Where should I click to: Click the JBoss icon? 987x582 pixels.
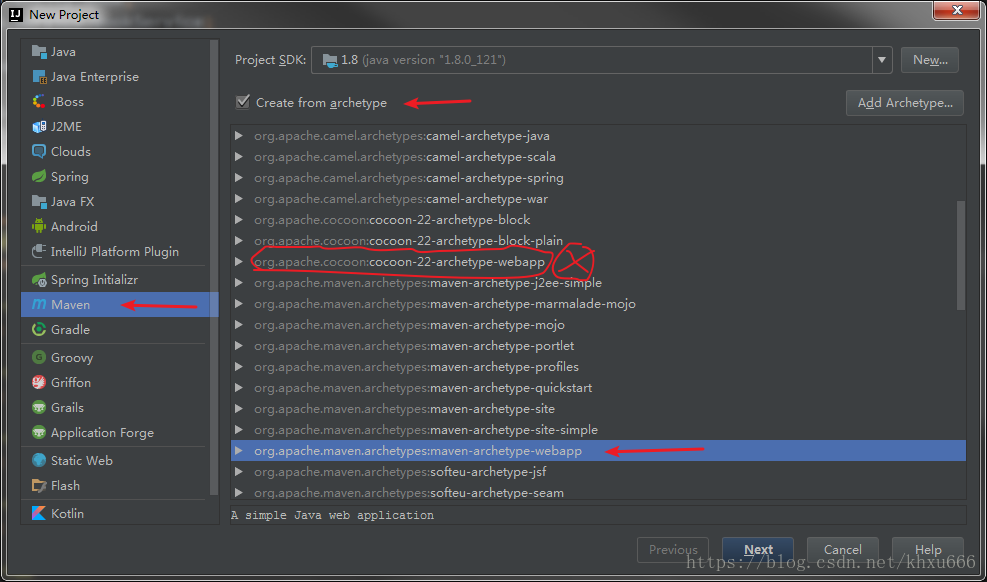pos(39,101)
